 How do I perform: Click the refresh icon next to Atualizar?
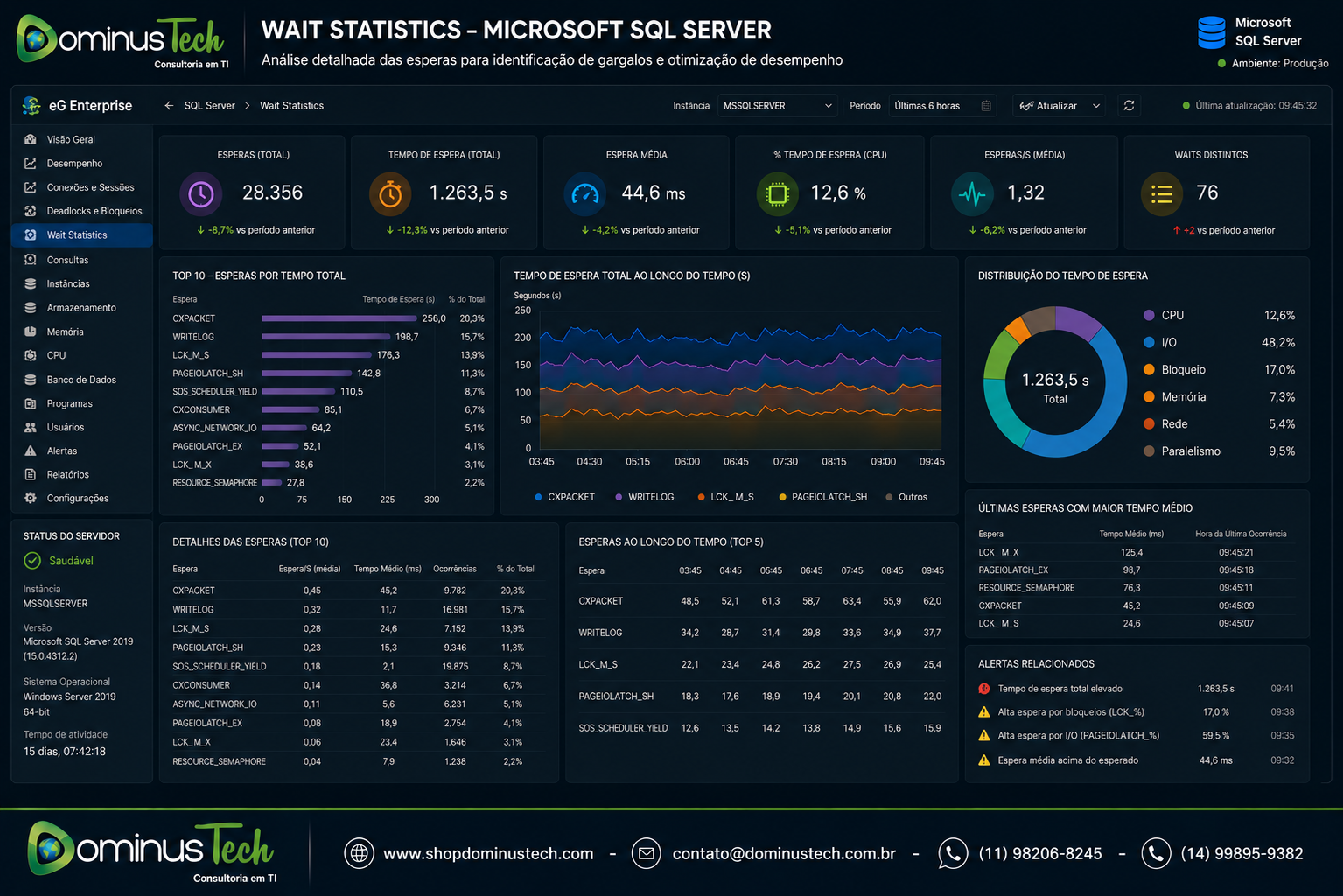click(1130, 106)
